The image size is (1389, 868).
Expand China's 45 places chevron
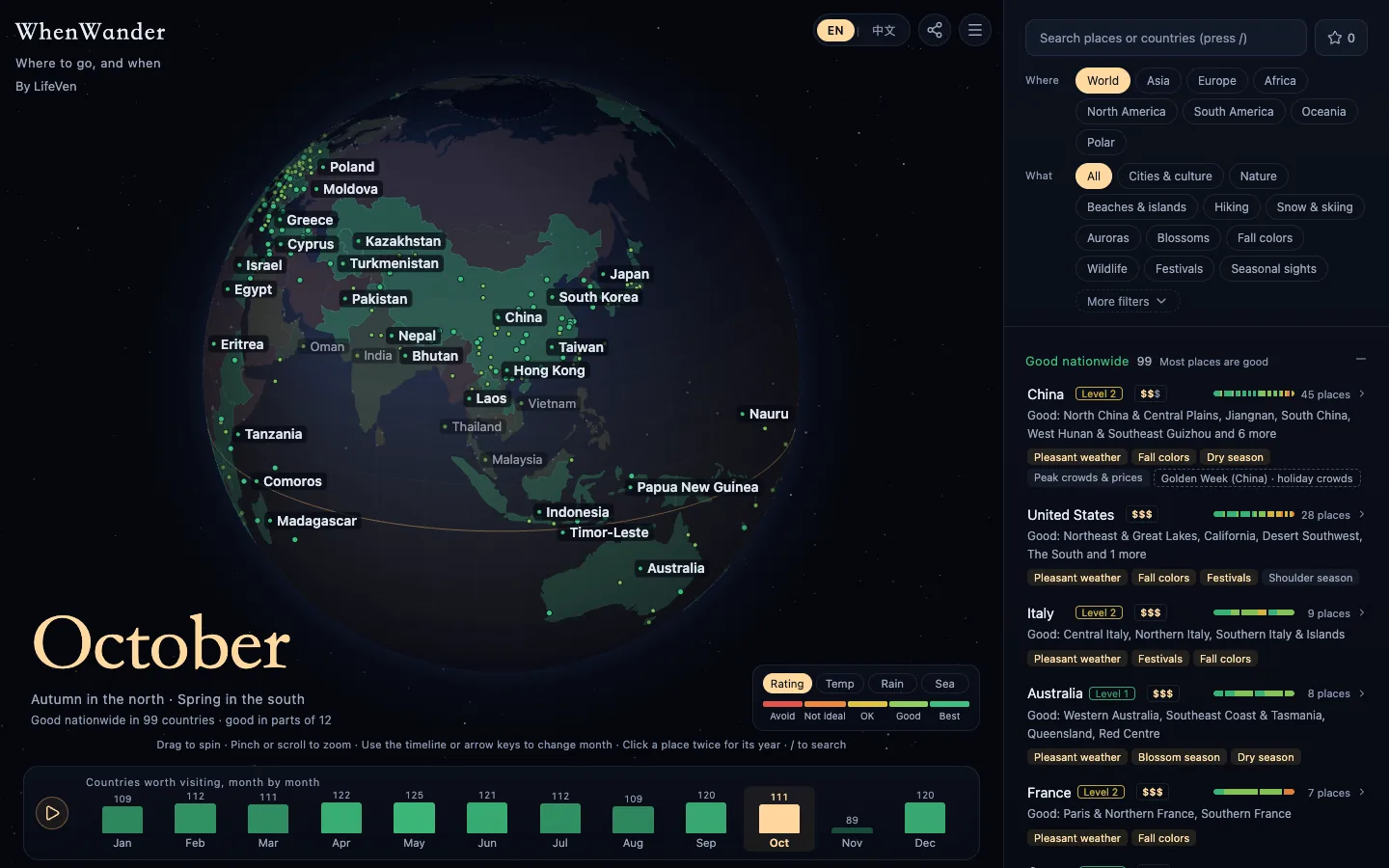1362,393
